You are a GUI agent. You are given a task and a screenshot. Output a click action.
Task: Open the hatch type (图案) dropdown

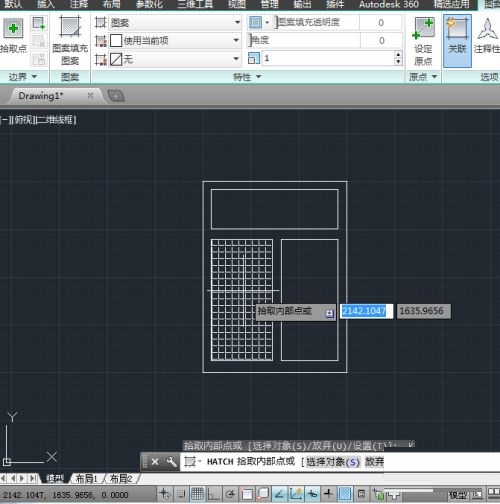(x=175, y=23)
